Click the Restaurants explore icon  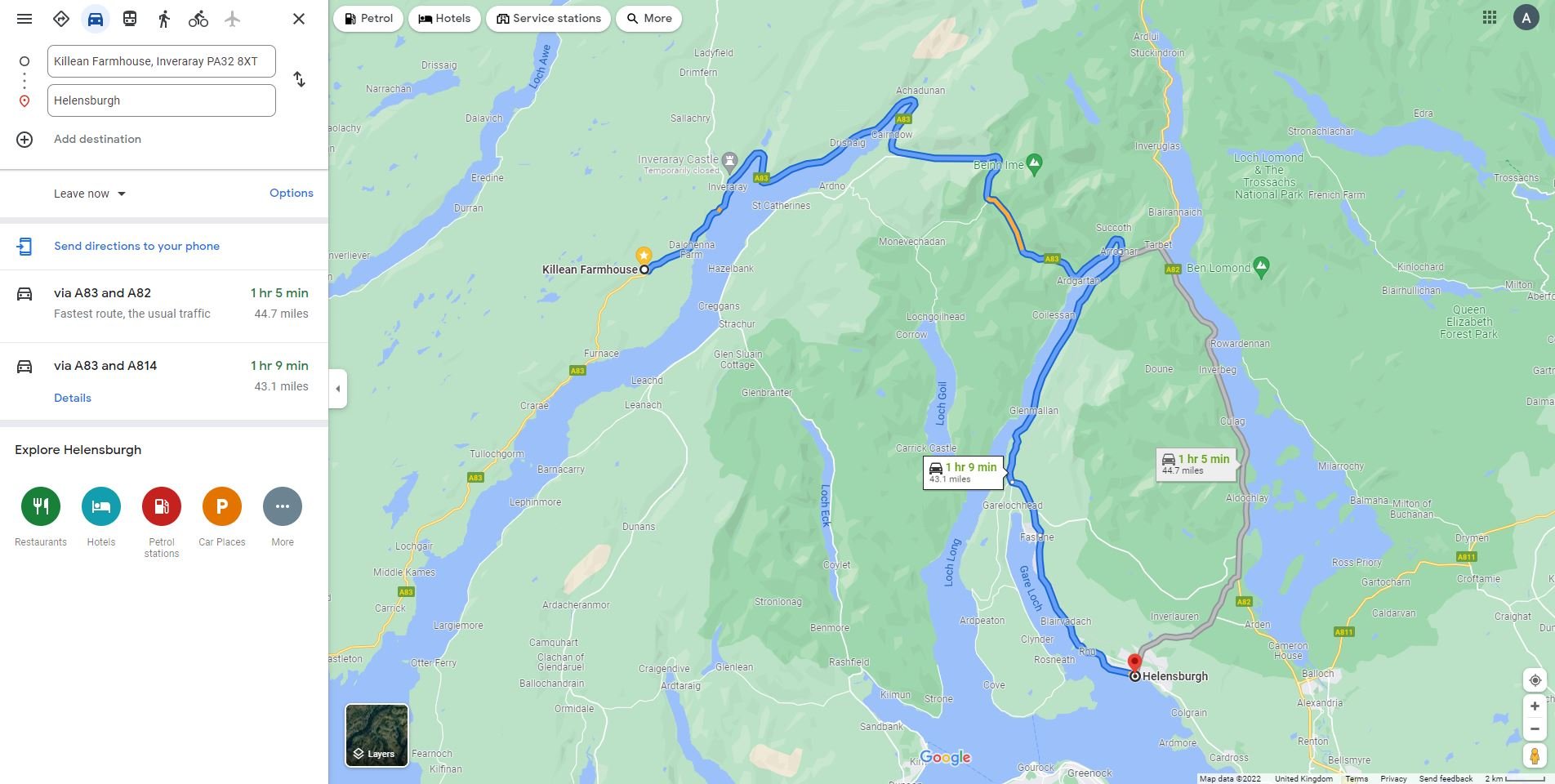click(x=41, y=506)
